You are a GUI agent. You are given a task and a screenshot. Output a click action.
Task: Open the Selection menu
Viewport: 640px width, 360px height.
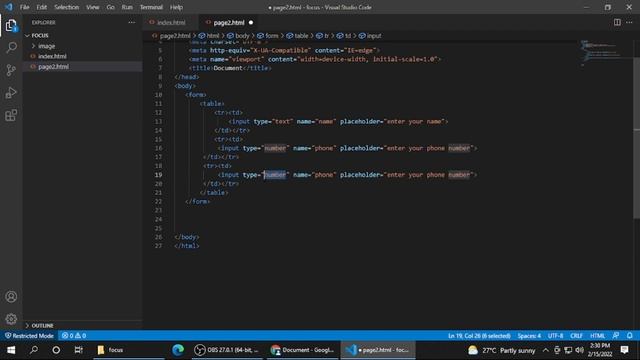[x=66, y=7]
